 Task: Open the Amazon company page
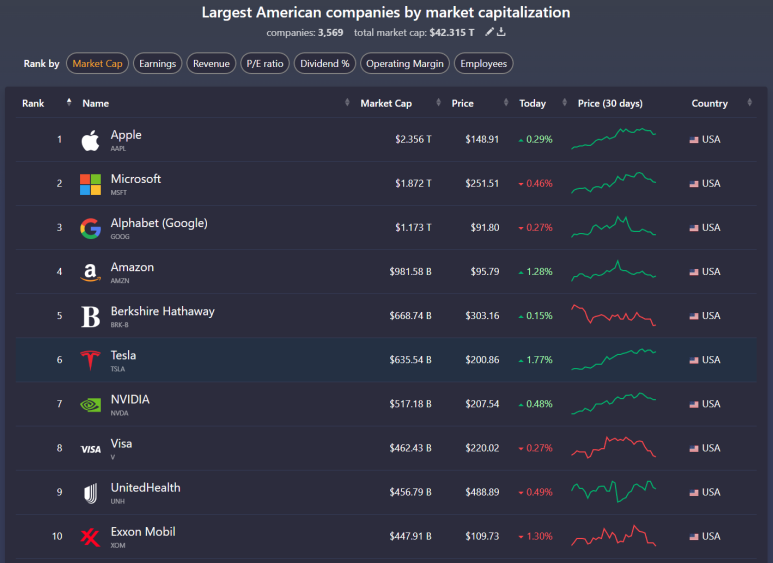[132, 267]
